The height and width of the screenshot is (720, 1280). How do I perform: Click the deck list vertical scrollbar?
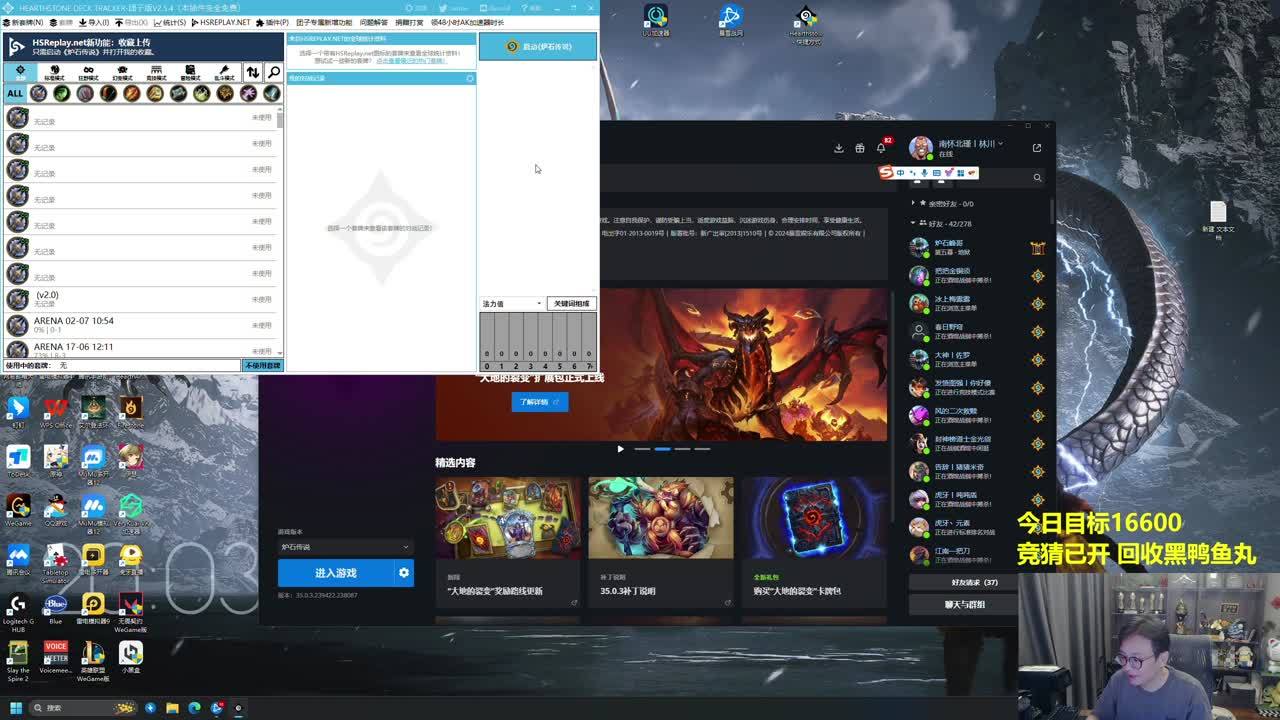[x=280, y=230]
